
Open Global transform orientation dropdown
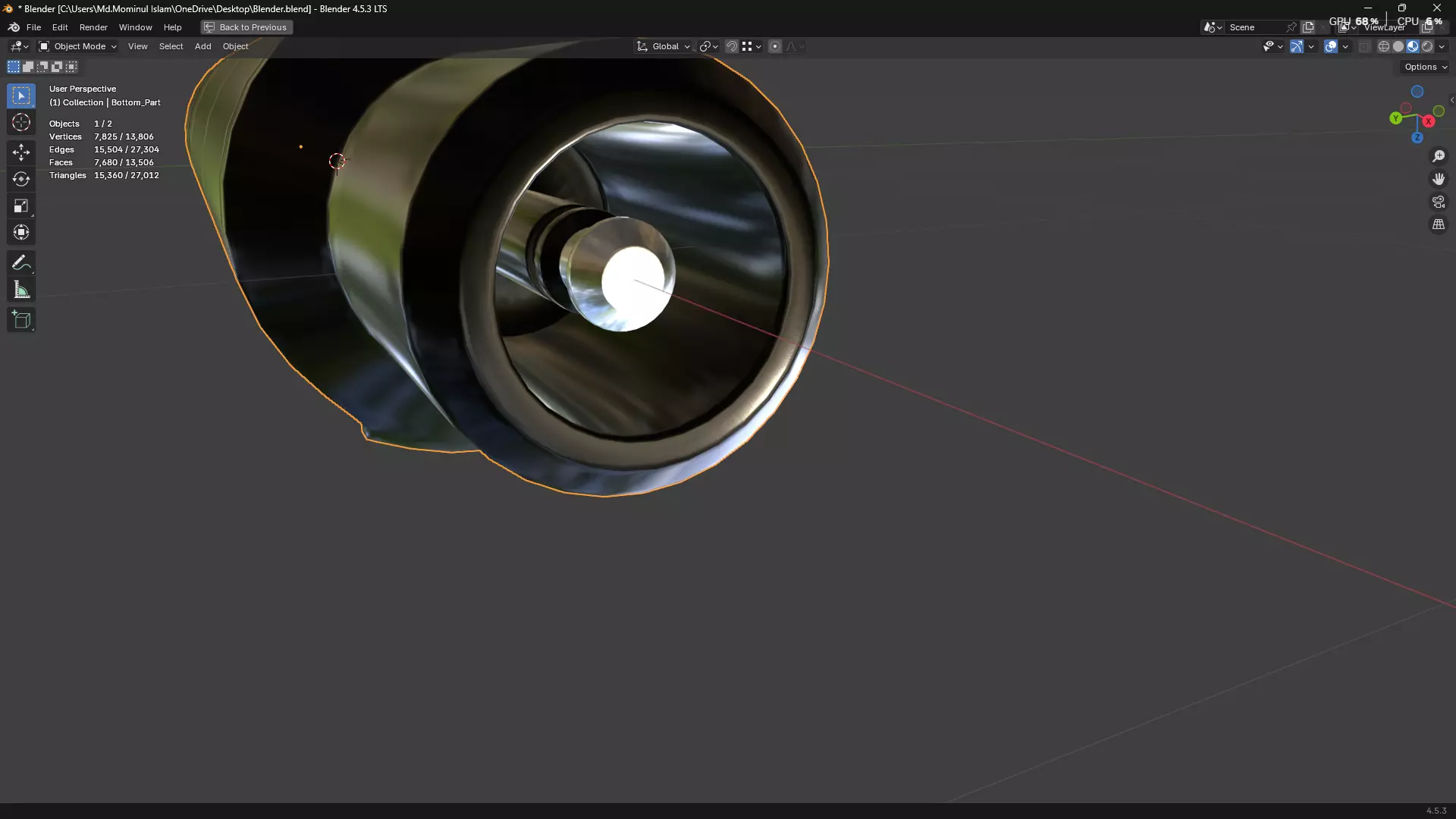(x=664, y=46)
